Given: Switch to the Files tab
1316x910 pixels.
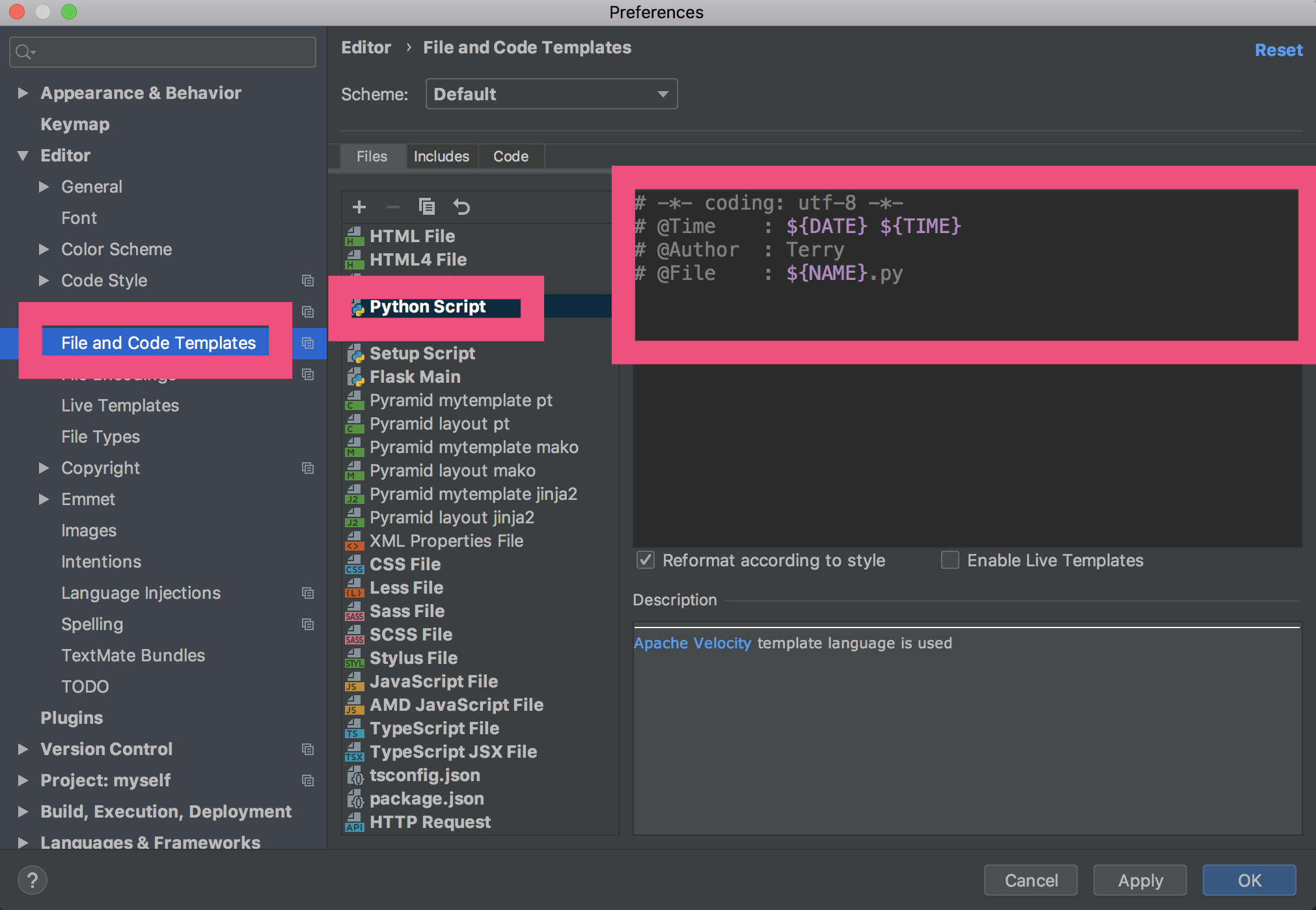Looking at the screenshot, I should [372, 156].
